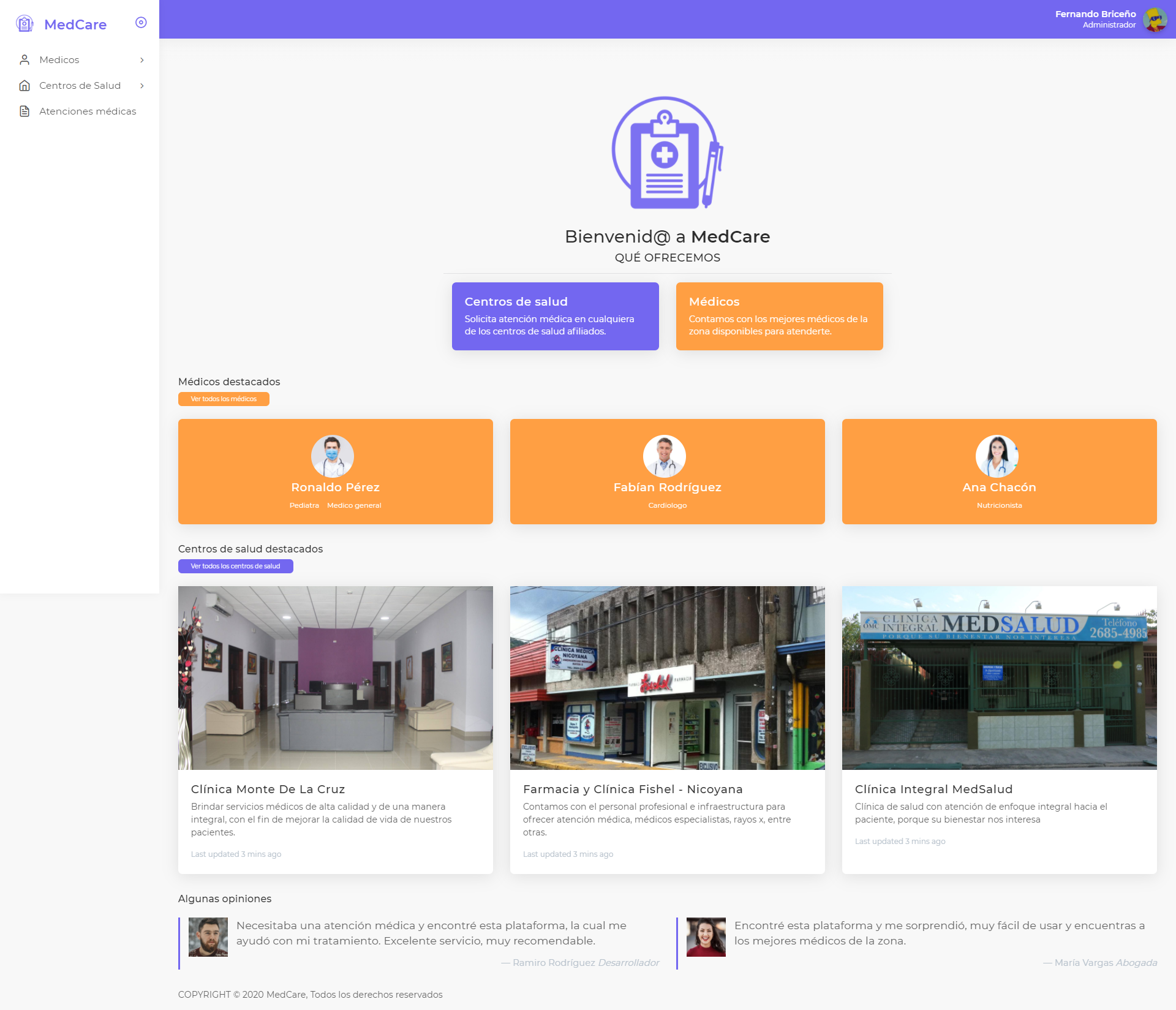
Task: Open the Fabían Rodríguez doctor name link
Action: (x=667, y=488)
